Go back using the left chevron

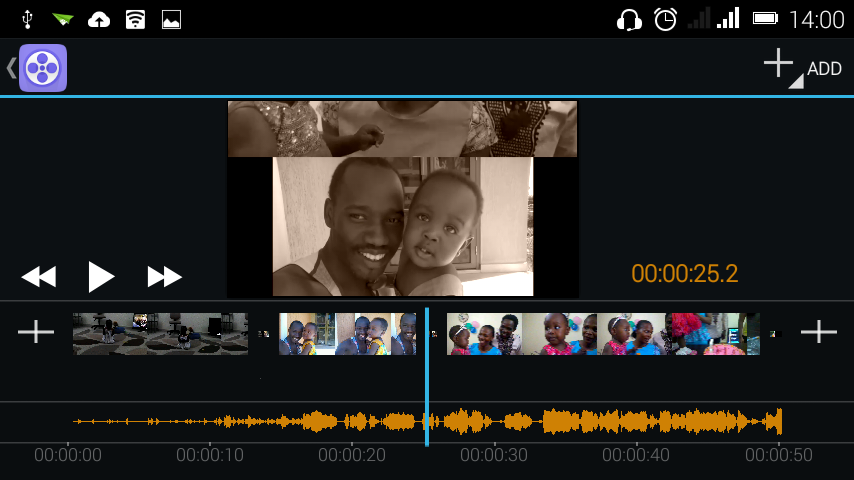[x=11, y=68]
